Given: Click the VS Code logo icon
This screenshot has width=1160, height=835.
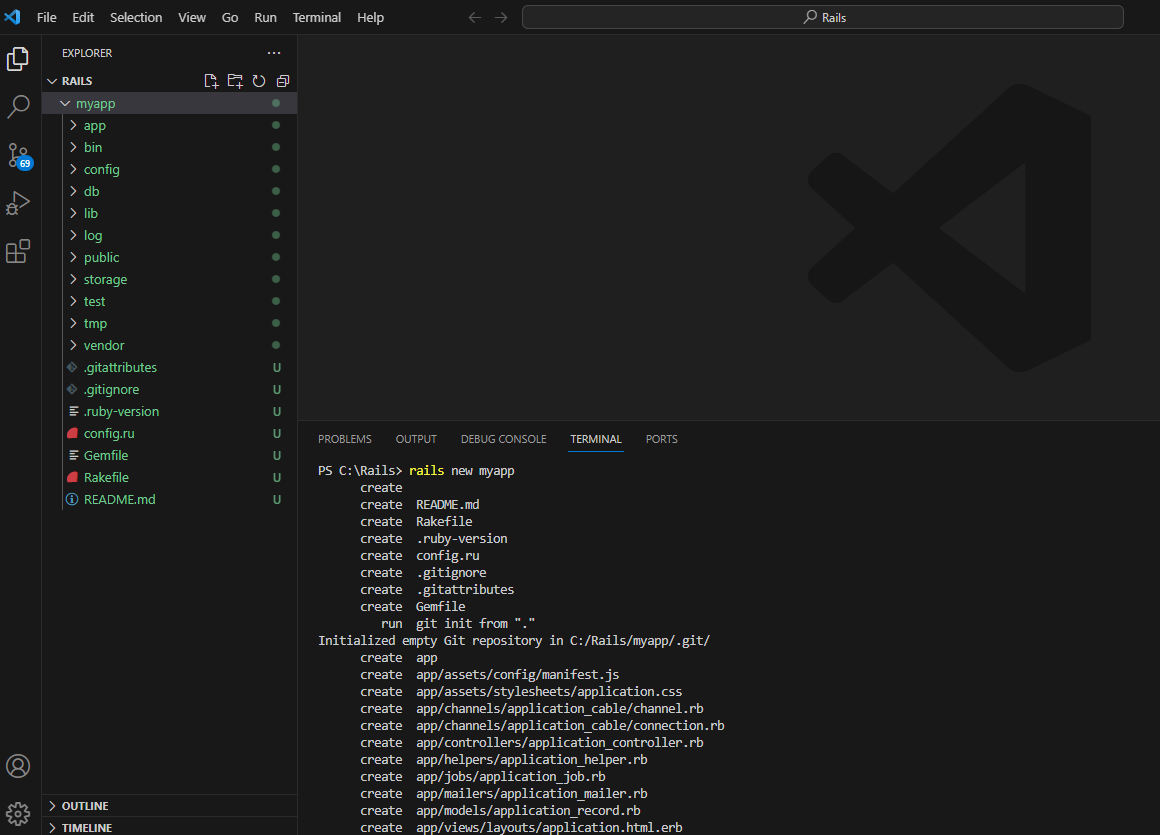Looking at the screenshot, I should tap(13, 17).
